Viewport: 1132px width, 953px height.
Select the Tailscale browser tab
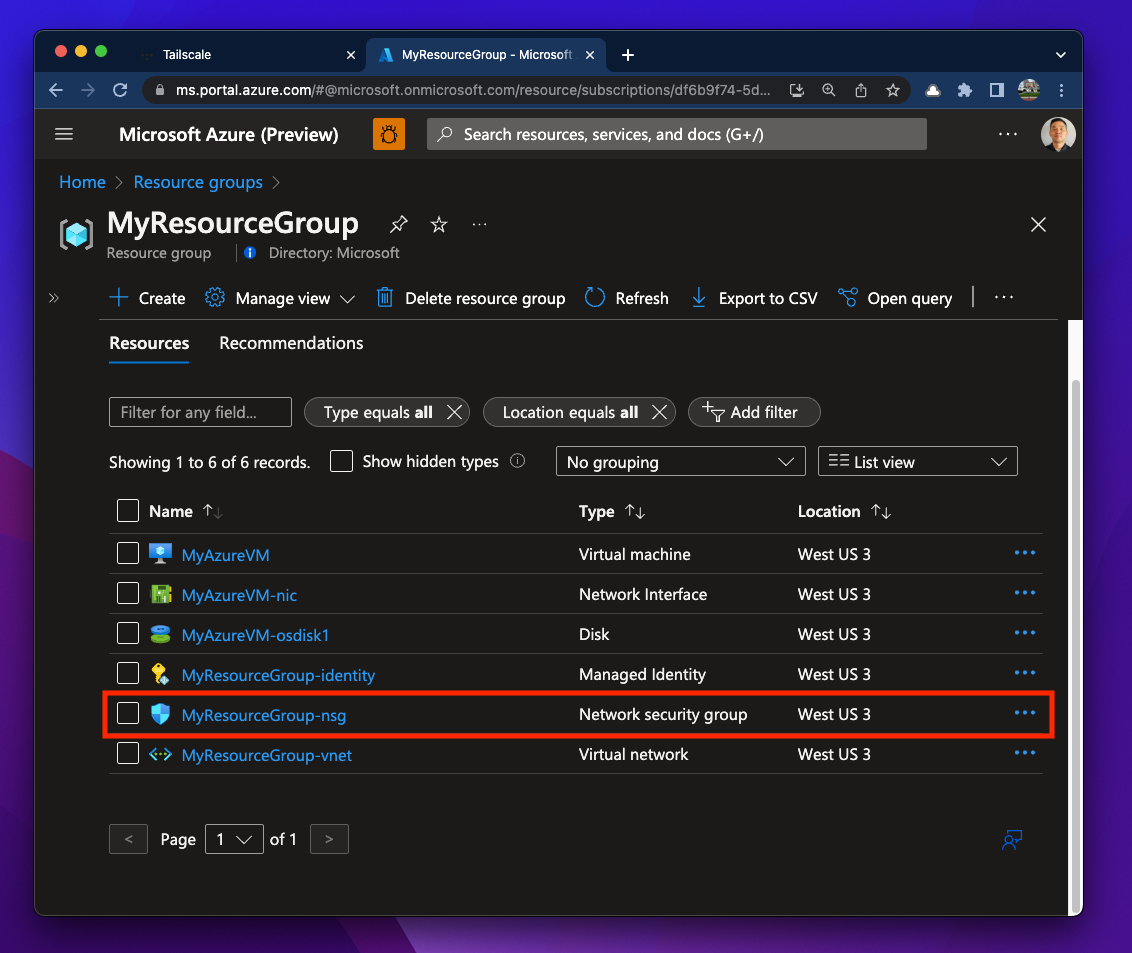point(188,55)
